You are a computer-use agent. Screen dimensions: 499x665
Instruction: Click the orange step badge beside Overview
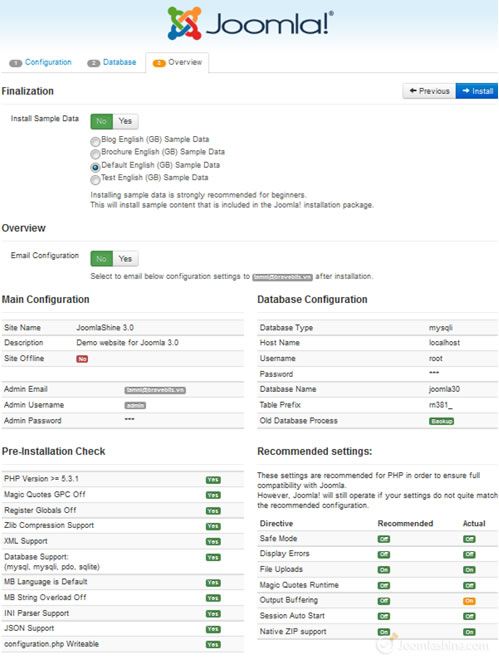point(159,63)
